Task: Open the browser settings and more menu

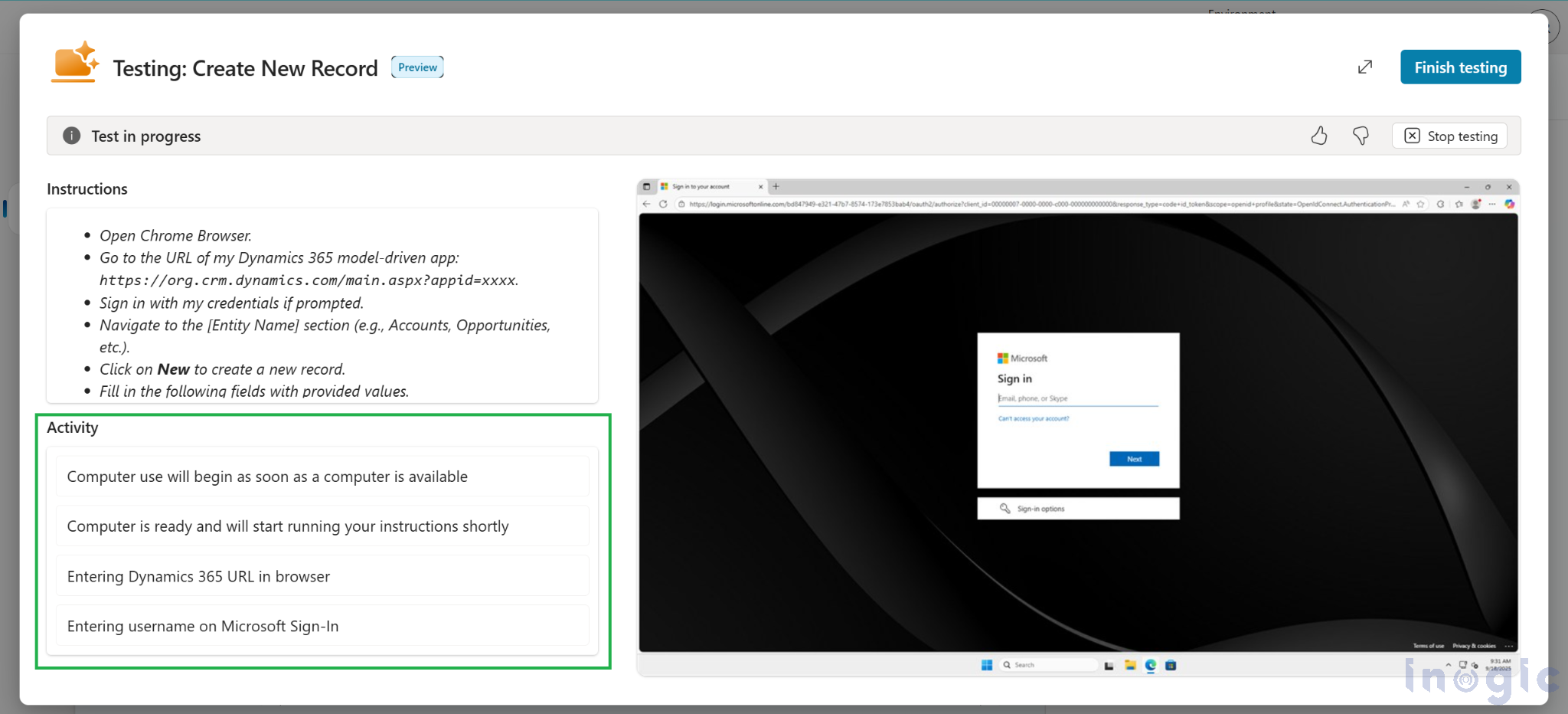Action: click(1491, 204)
